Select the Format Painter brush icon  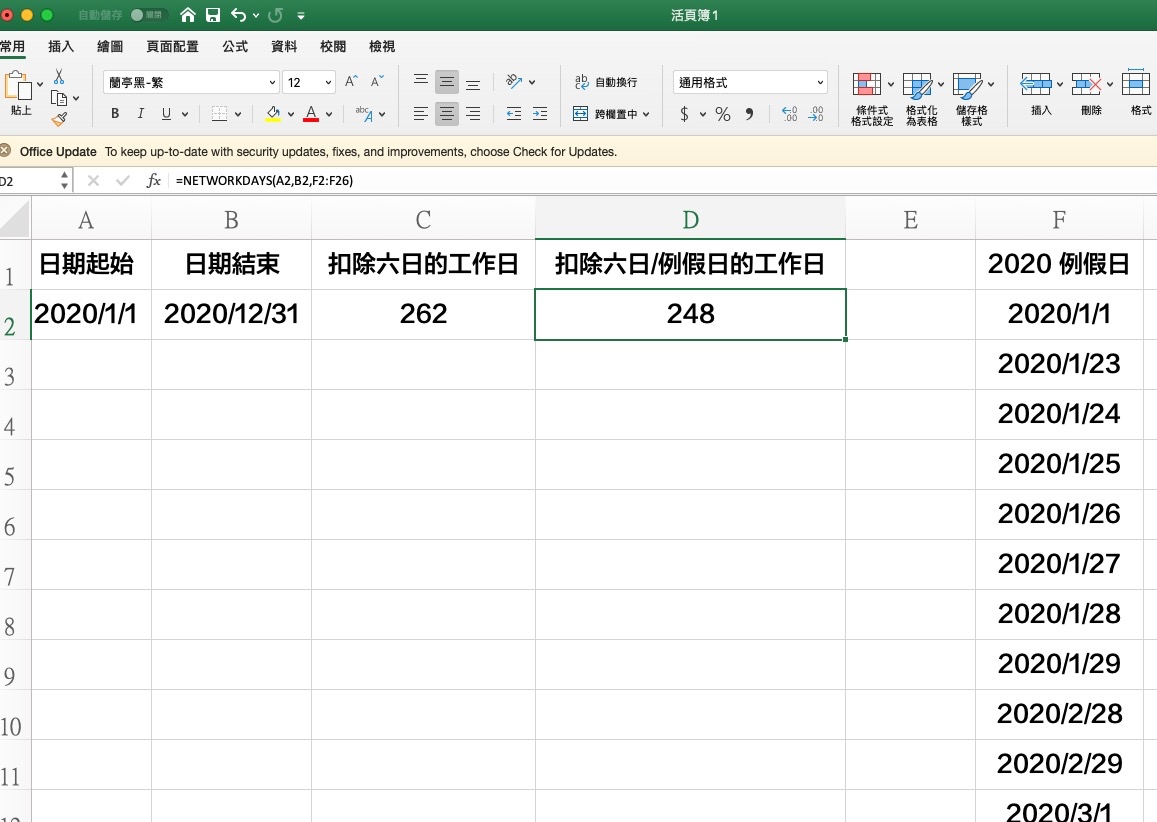(59, 119)
